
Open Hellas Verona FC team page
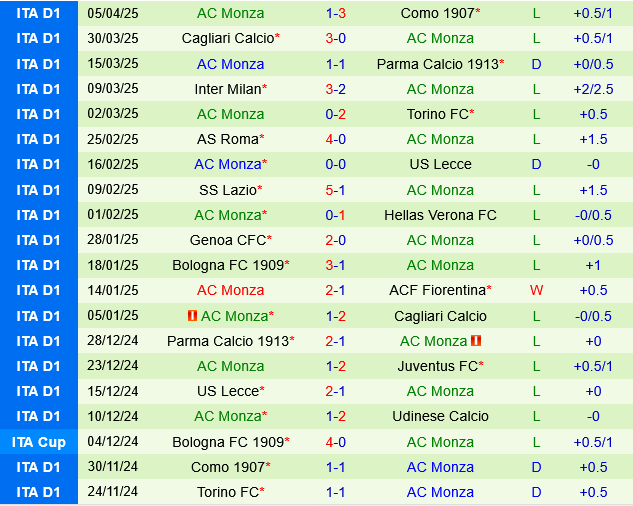[440, 215]
